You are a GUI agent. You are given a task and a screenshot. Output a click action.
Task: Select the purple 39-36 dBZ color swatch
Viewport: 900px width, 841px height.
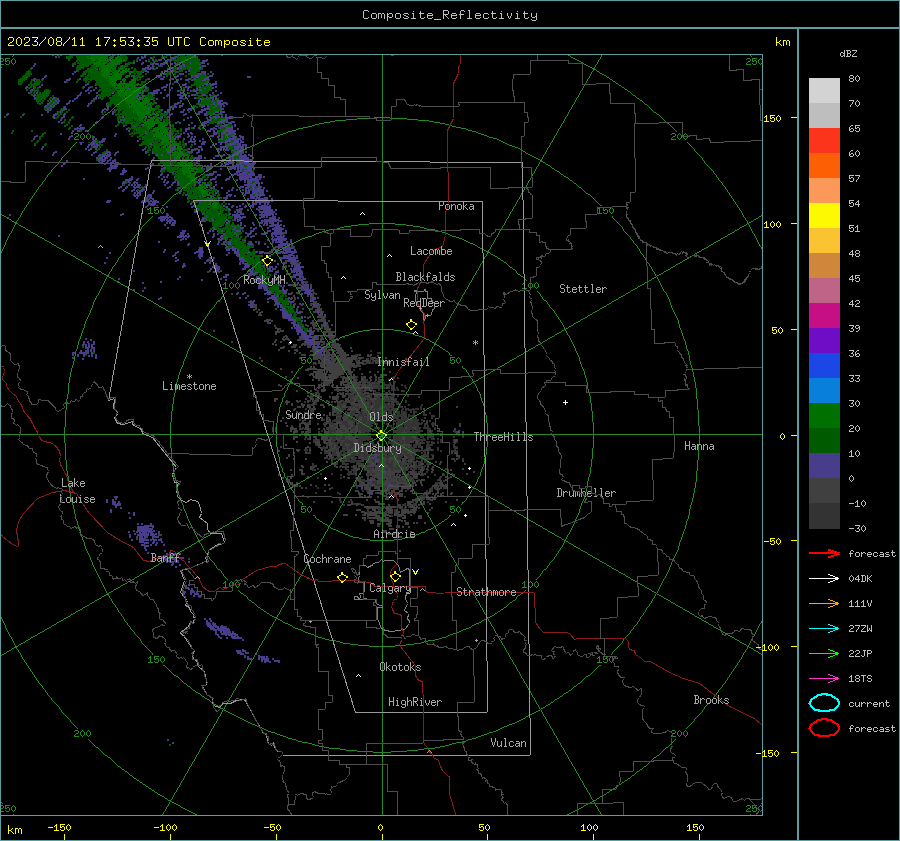coord(824,340)
